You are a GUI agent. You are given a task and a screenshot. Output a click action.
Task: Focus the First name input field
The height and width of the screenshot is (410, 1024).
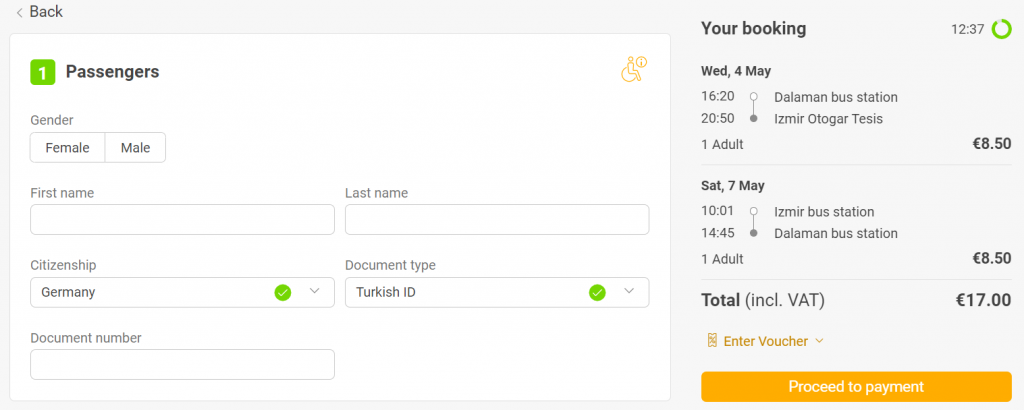[182, 219]
